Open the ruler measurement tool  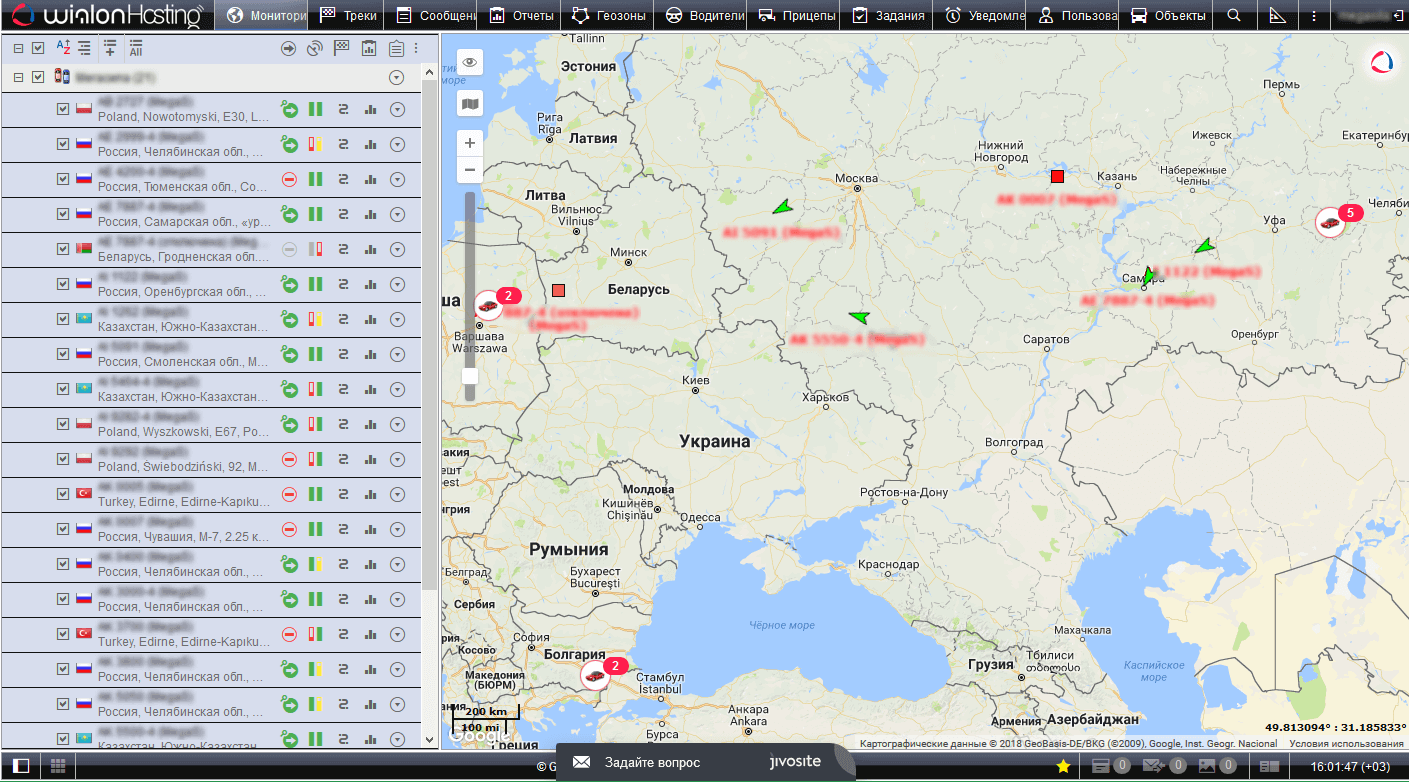pyautogui.click(x=1276, y=16)
